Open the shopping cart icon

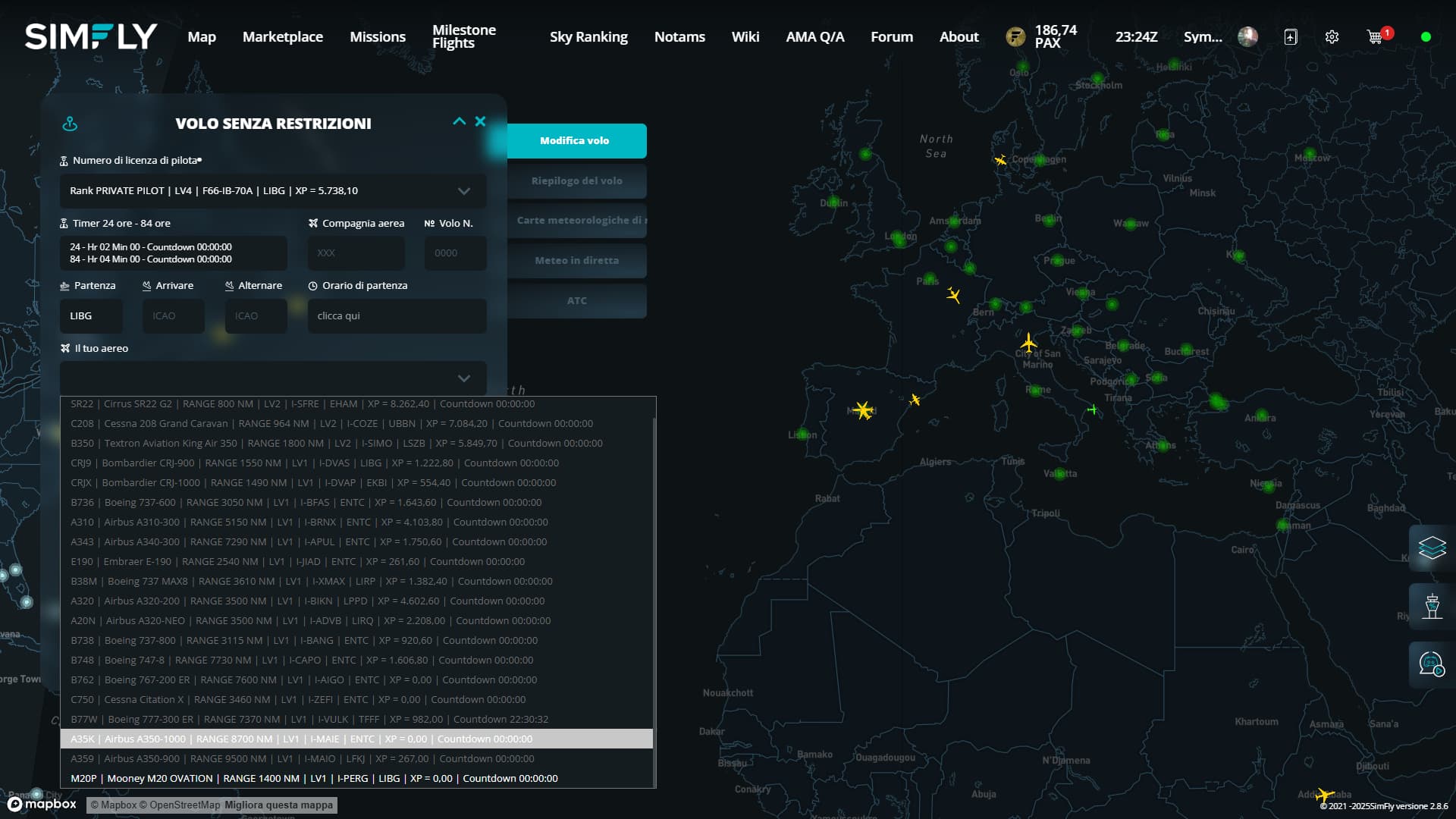pos(1374,36)
